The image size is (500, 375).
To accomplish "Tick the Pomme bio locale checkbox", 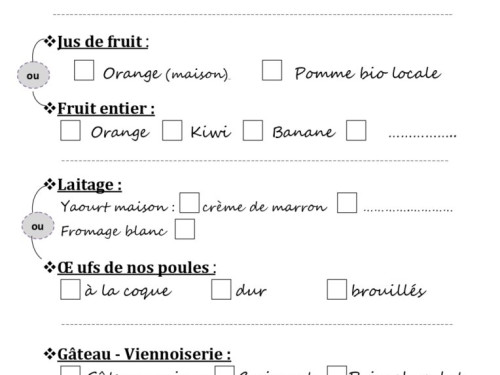I will tap(272, 70).
